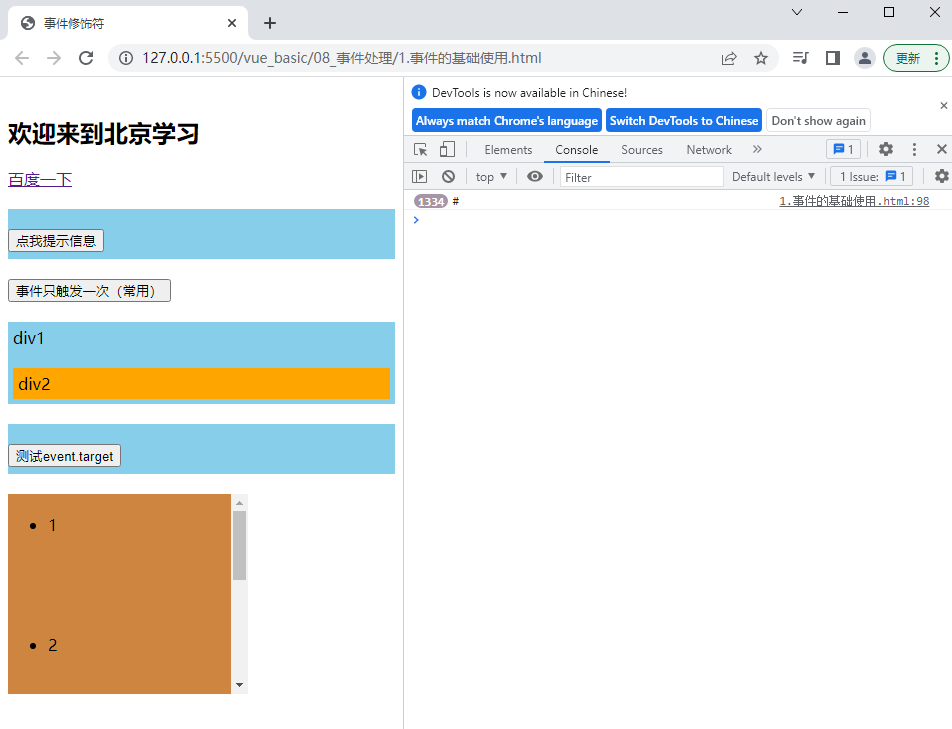Click the orange div2 box
The height and width of the screenshot is (729, 952).
200,384
